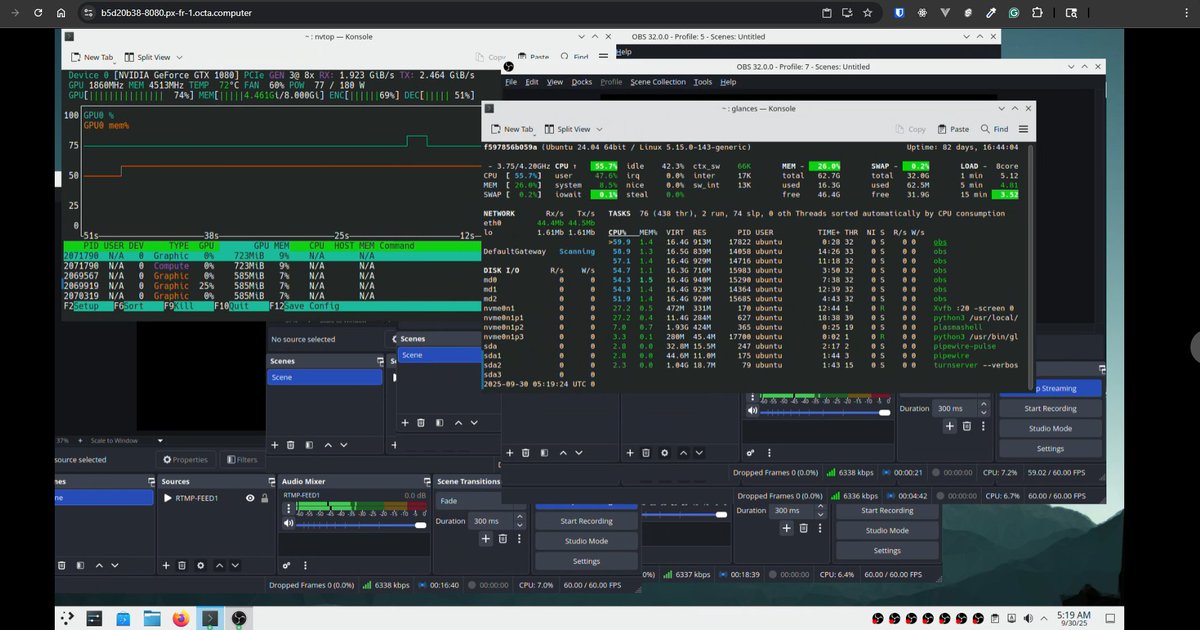The image size is (1200, 630).
Task: Toggle Studio Mode in the OBS window streaming 00:16:40
Action: pyautogui.click(x=586, y=541)
